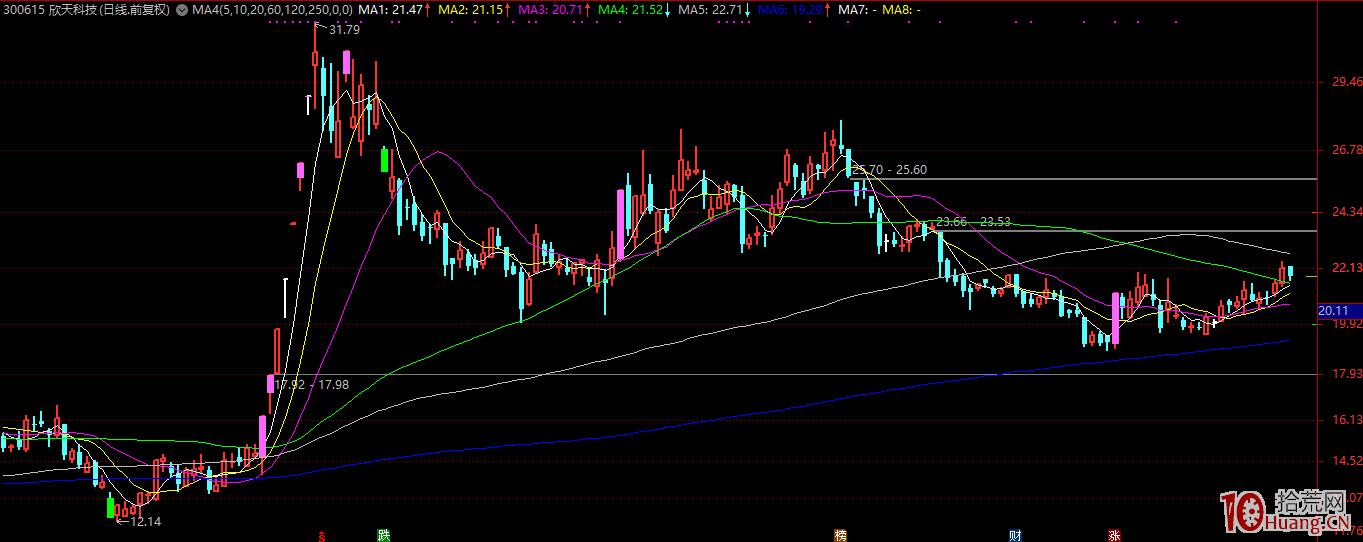Viewport: 1363px width, 542px height.
Task: Click the green 跌 event marker icon
Action: [383, 535]
